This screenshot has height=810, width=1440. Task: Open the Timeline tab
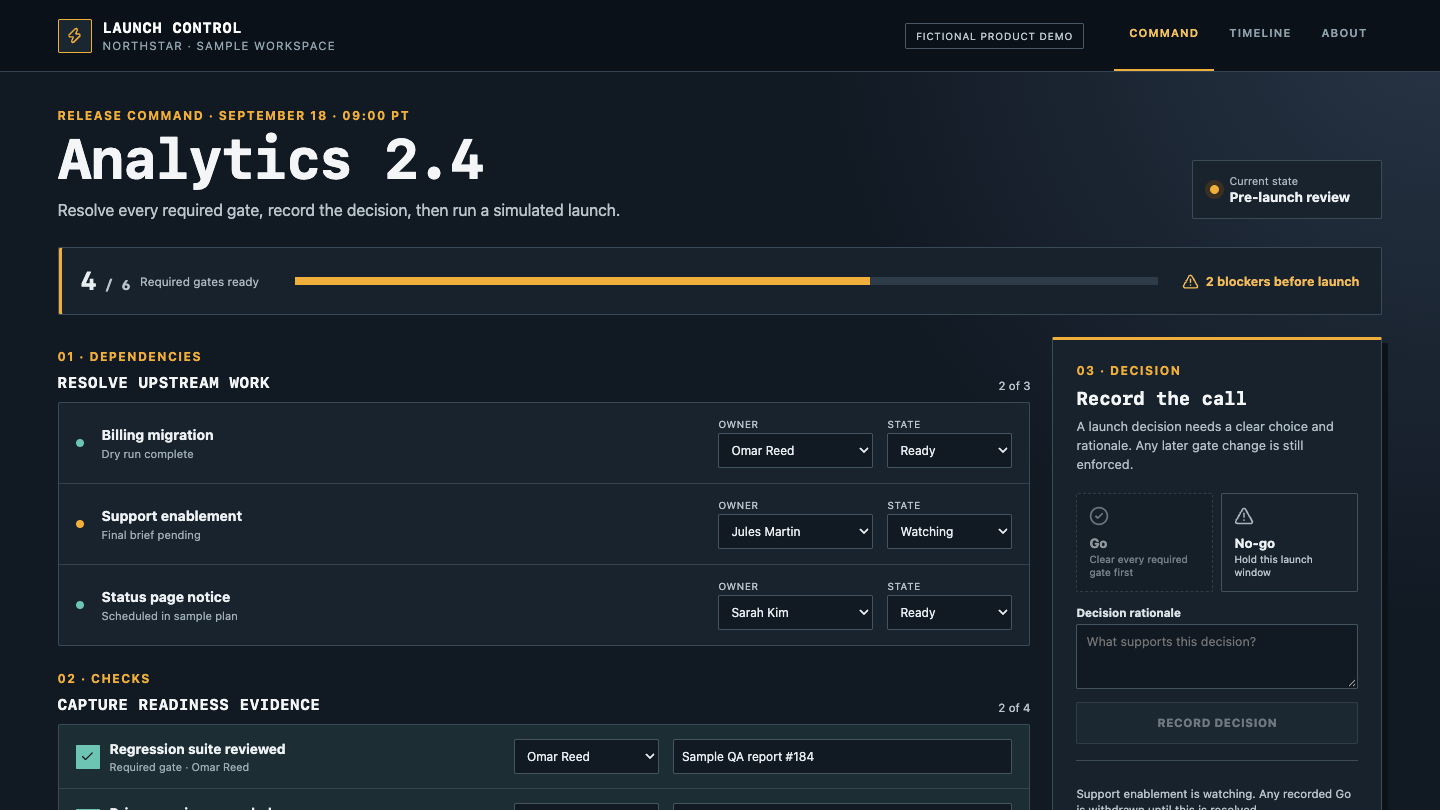(1260, 34)
